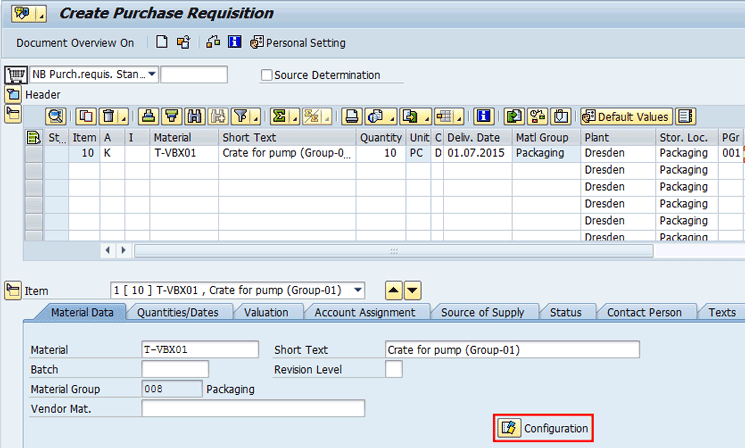Select next item with down arrow
Screen dimensions: 745x448
click(412, 290)
